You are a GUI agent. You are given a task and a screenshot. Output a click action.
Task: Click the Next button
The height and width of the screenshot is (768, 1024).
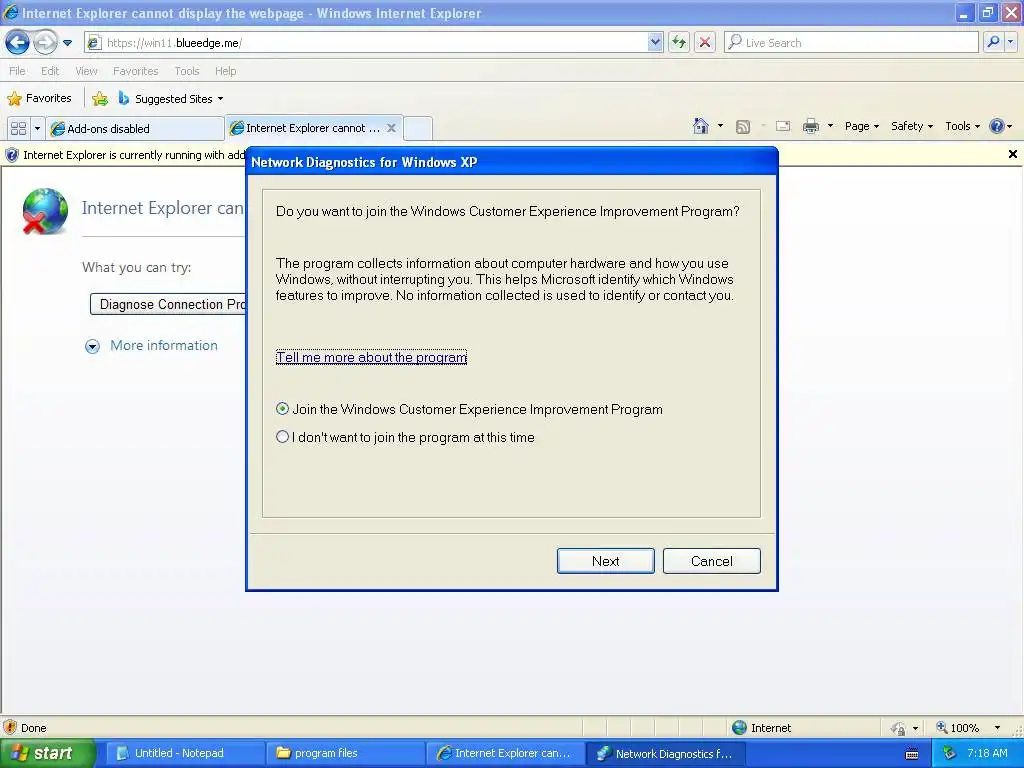click(x=605, y=561)
